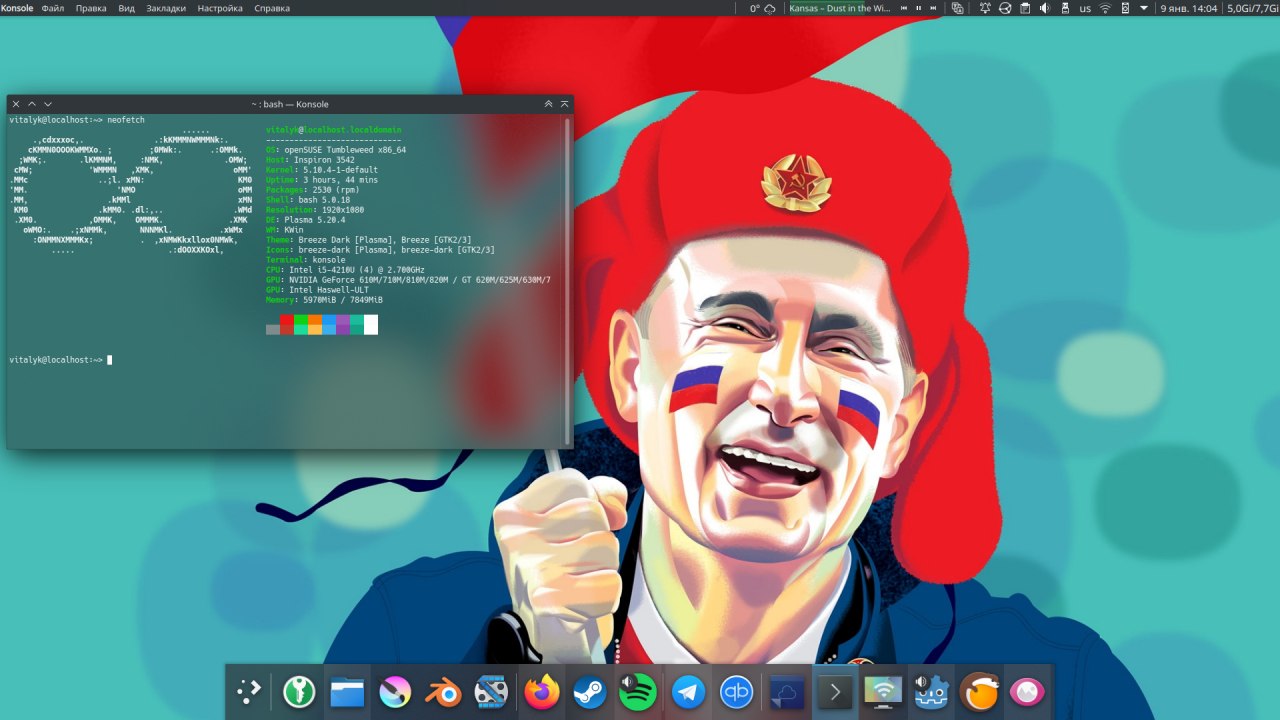This screenshot has height=720, width=1280.
Task: Skip to the previous track in the panel
Action: [904, 8]
